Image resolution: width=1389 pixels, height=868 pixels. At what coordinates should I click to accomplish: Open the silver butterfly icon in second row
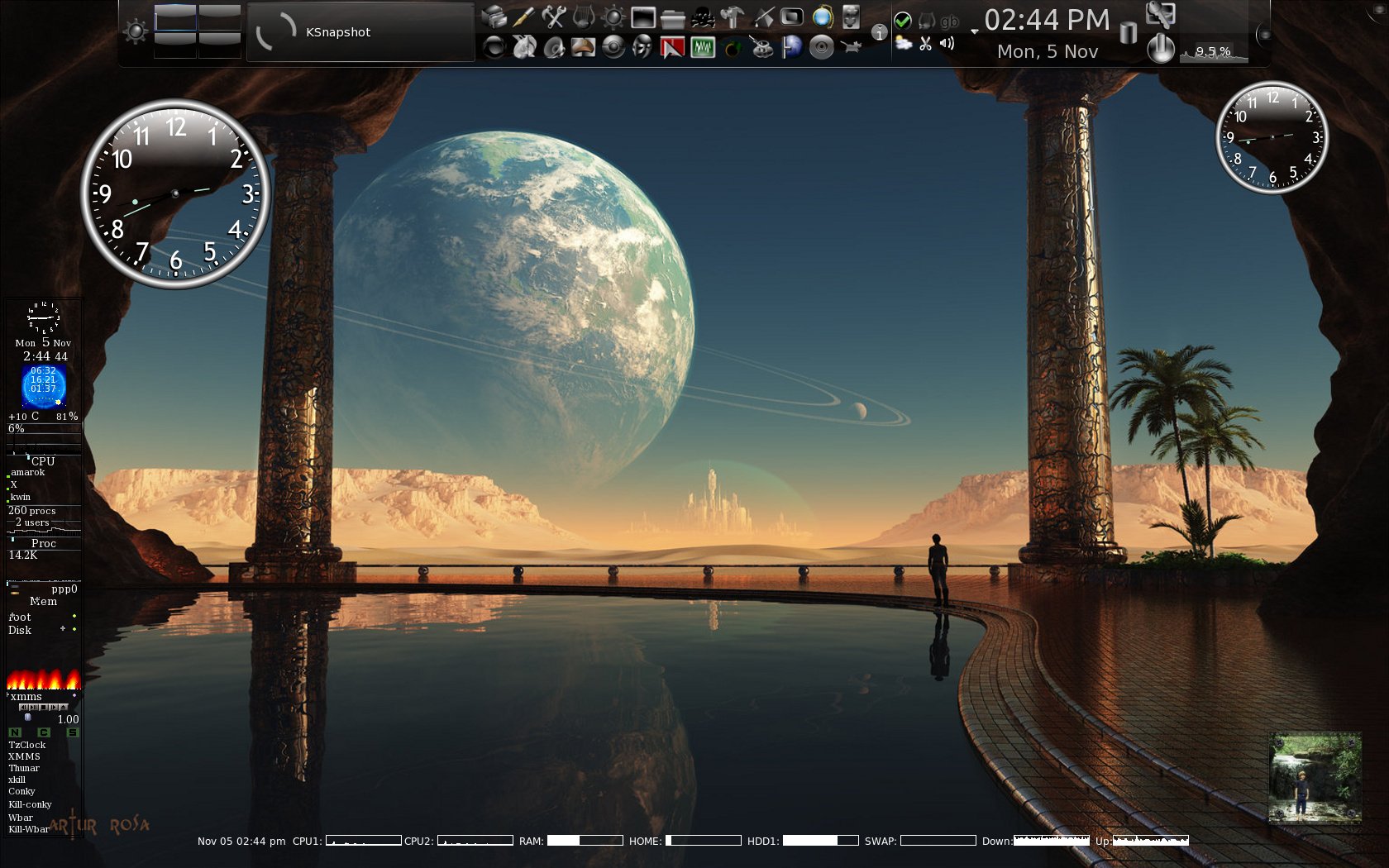click(x=523, y=47)
